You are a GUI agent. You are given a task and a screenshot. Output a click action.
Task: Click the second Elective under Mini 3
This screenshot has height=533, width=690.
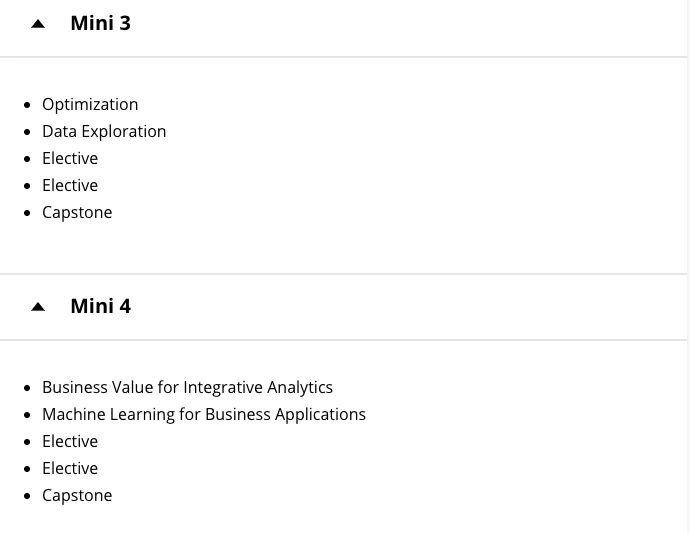click(x=70, y=186)
